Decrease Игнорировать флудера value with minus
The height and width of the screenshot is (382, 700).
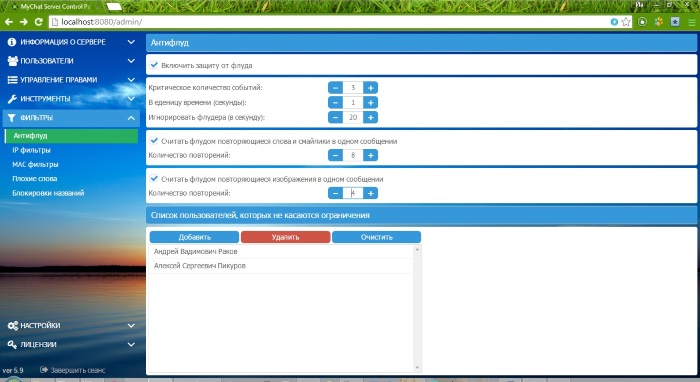click(335, 117)
